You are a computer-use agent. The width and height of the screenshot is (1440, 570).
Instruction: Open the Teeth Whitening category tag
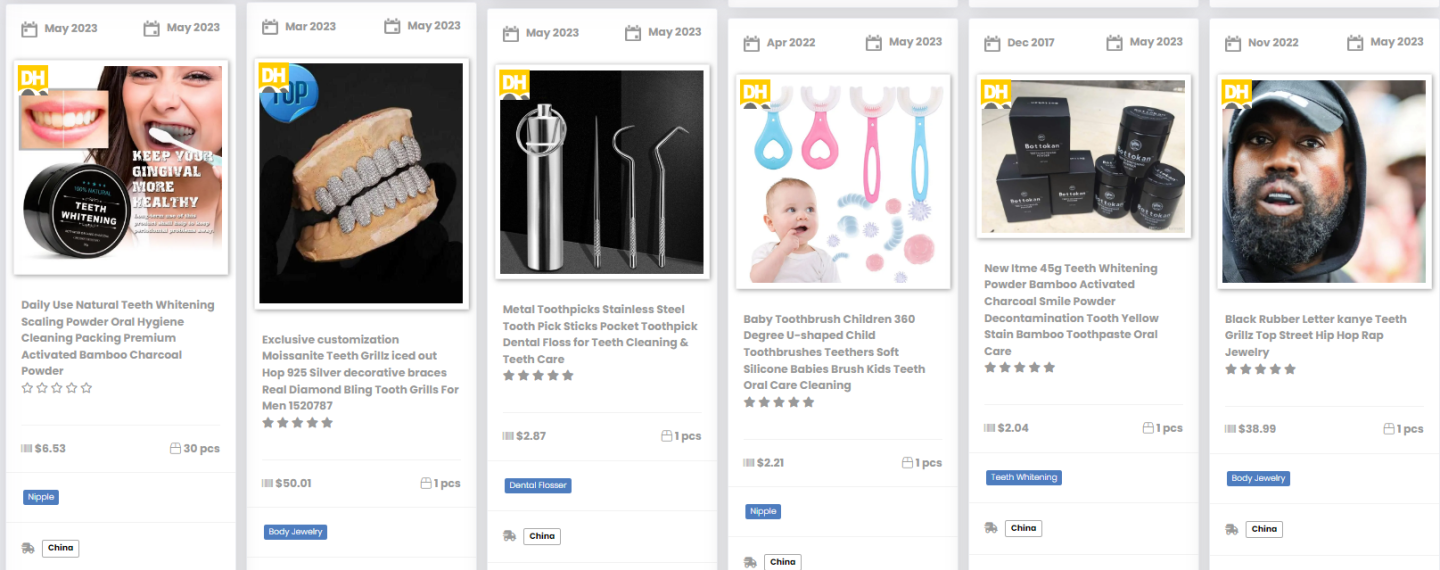point(1023,477)
